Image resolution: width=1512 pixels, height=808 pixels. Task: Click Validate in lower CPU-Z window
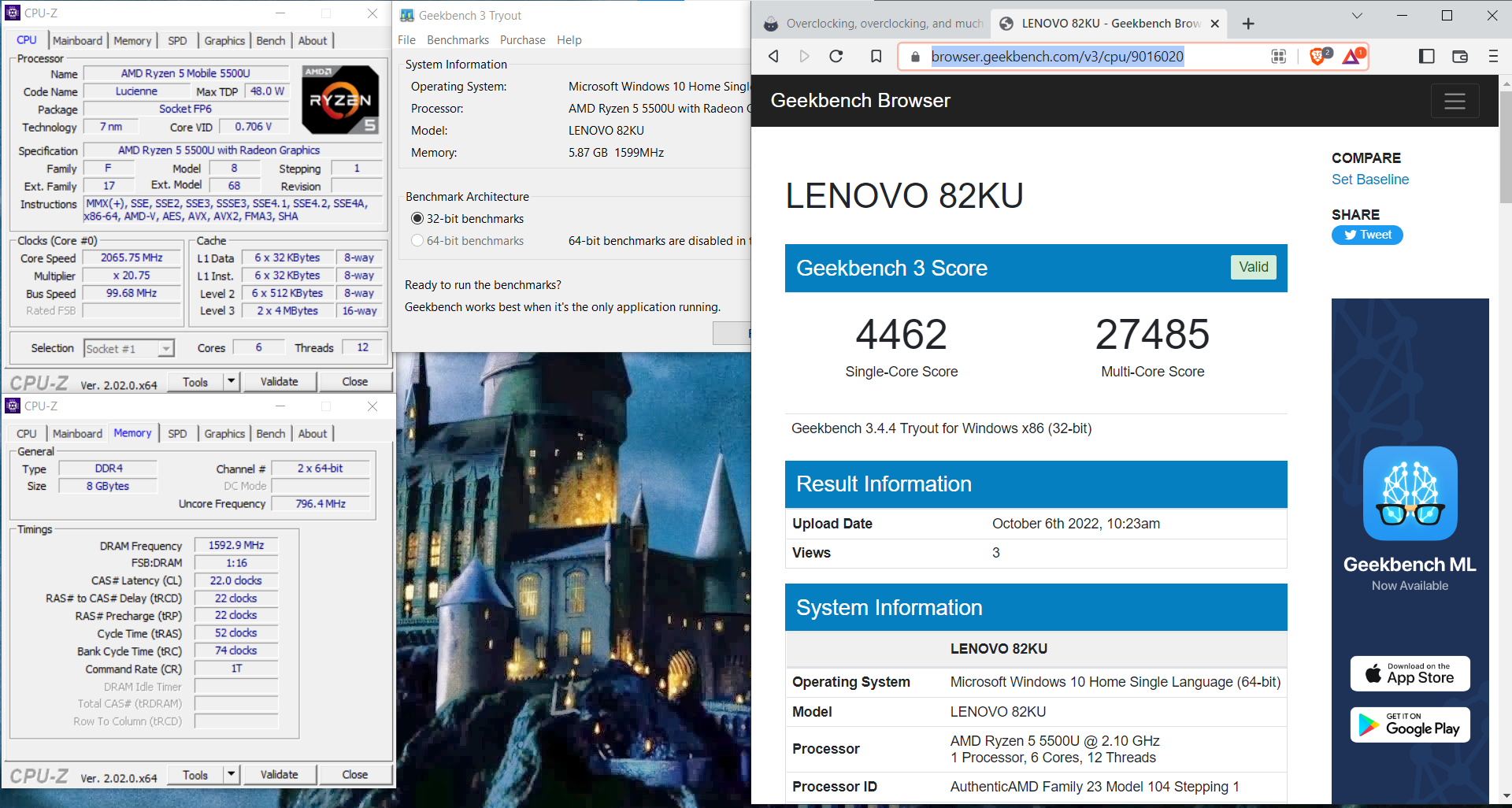(x=279, y=775)
